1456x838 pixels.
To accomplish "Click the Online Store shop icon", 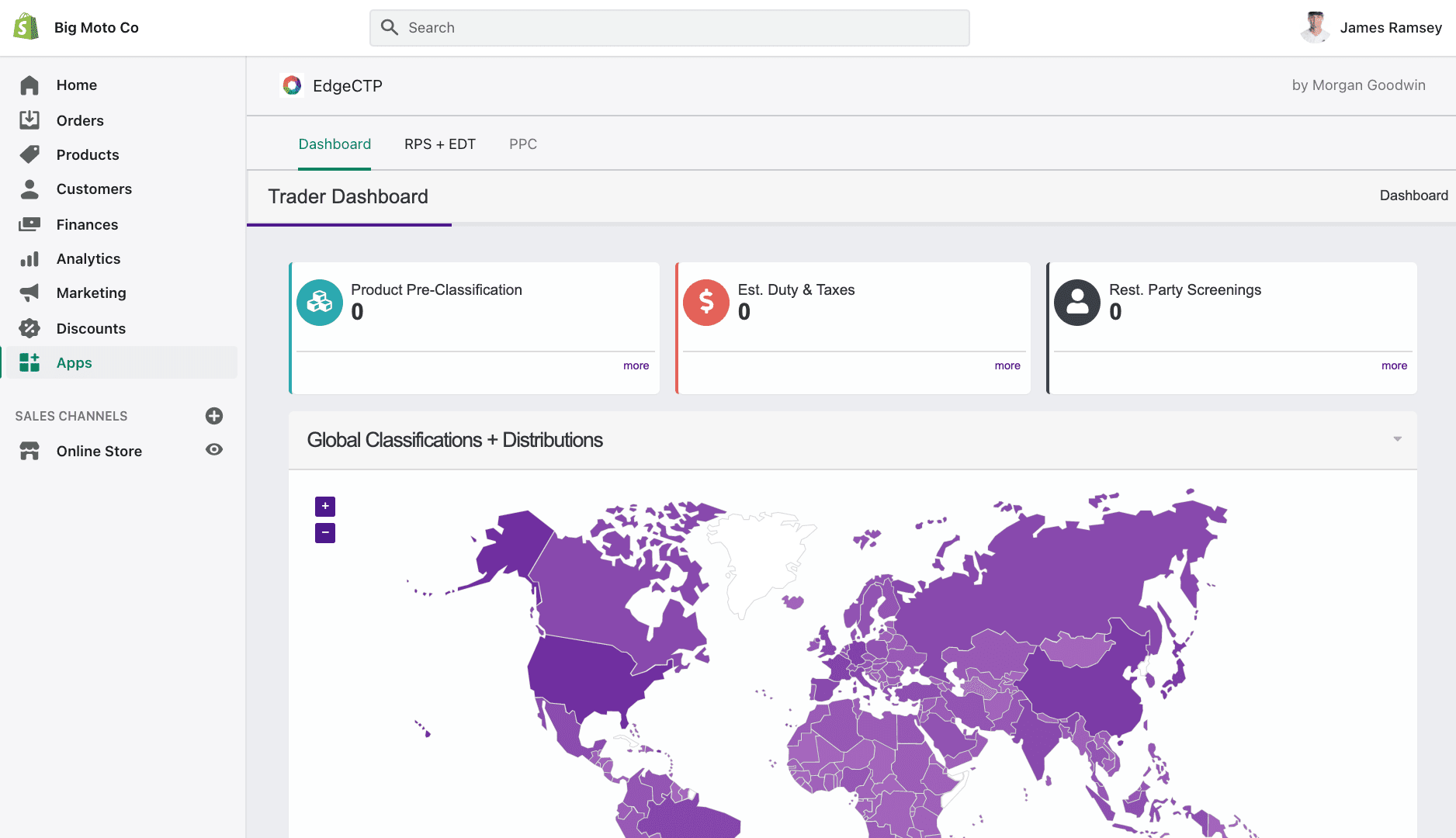I will coord(29,451).
